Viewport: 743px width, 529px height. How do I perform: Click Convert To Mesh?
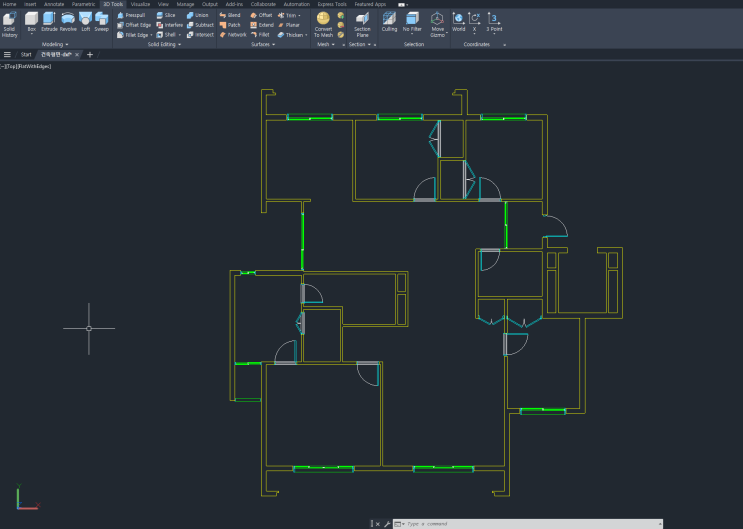coord(323,25)
